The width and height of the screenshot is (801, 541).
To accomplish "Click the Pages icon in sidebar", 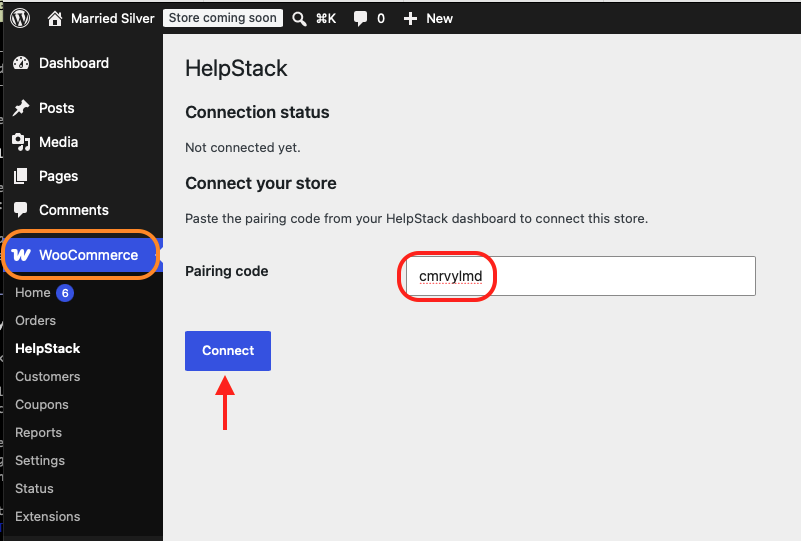I will point(20,176).
